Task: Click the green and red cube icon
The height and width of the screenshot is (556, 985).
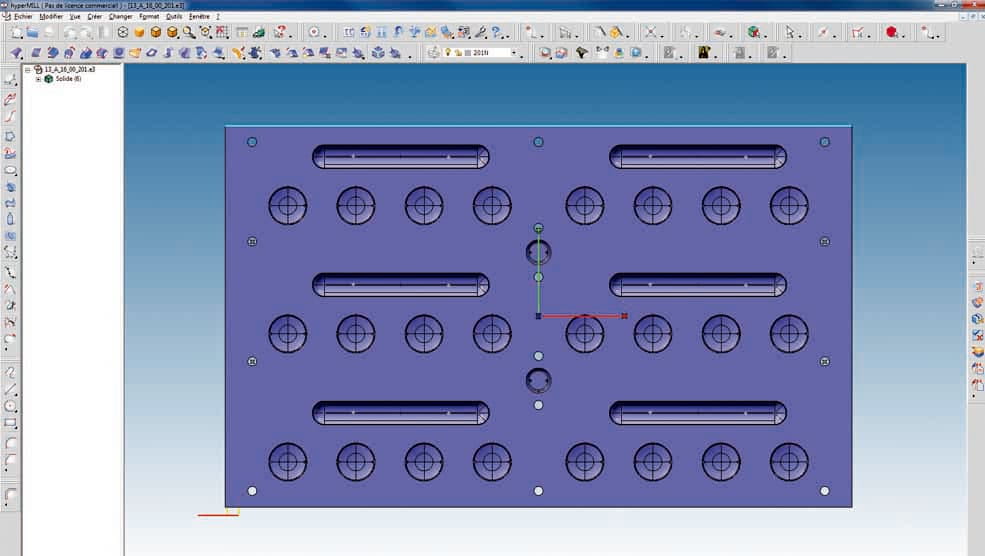Action: (x=753, y=32)
